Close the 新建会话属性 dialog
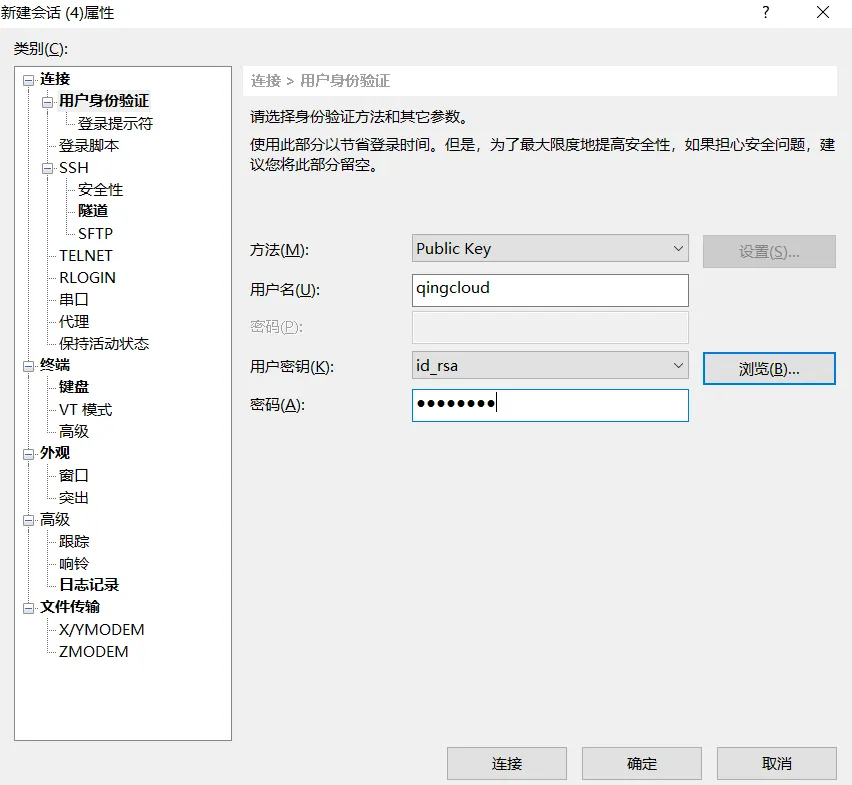The image size is (852, 785). click(x=823, y=12)
